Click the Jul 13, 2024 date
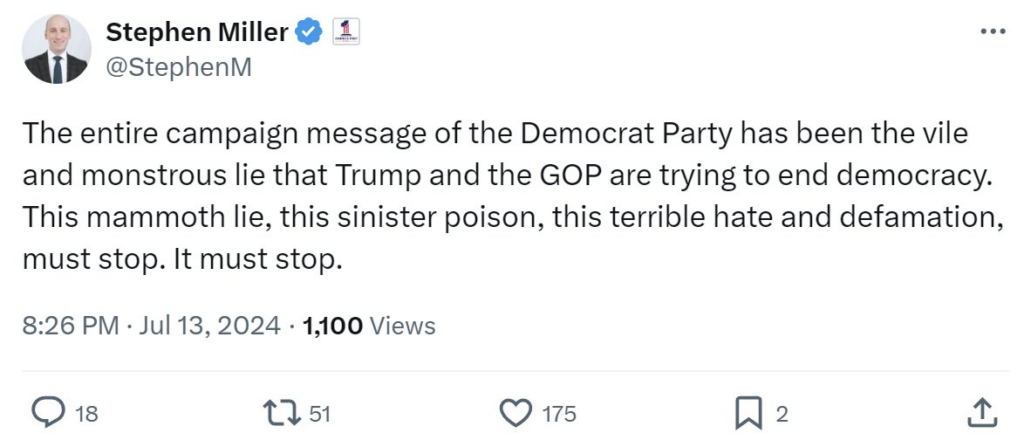 (x=208, y=326)
